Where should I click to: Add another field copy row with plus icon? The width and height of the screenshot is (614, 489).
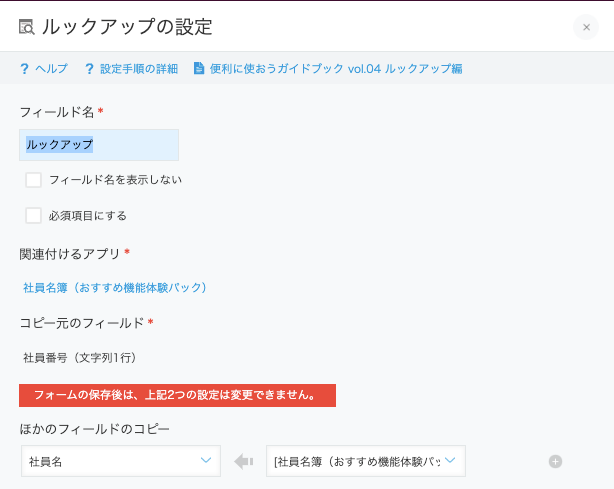(555, 462)
